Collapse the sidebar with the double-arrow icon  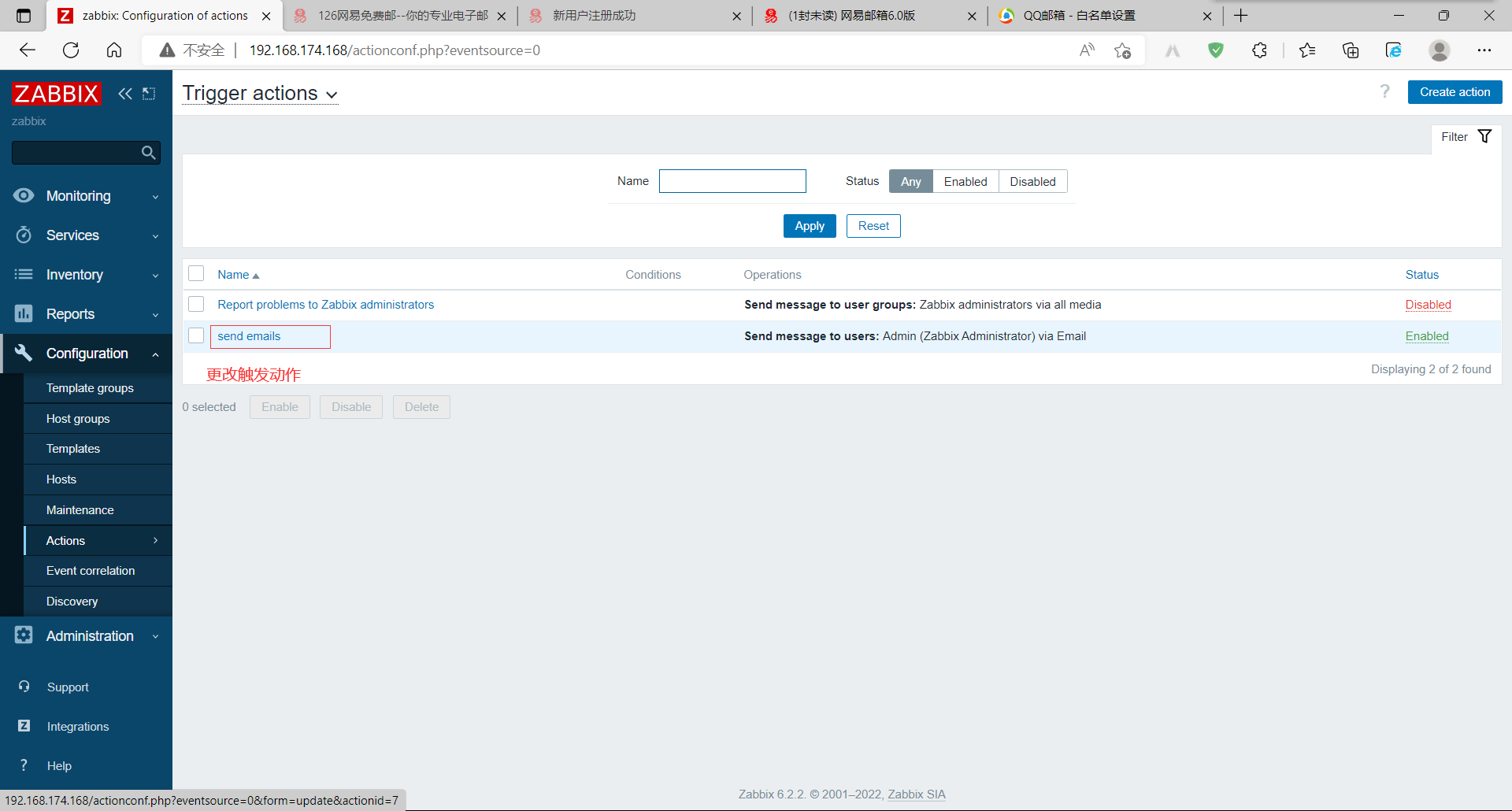pyautogui.click(x=125, y=94)
